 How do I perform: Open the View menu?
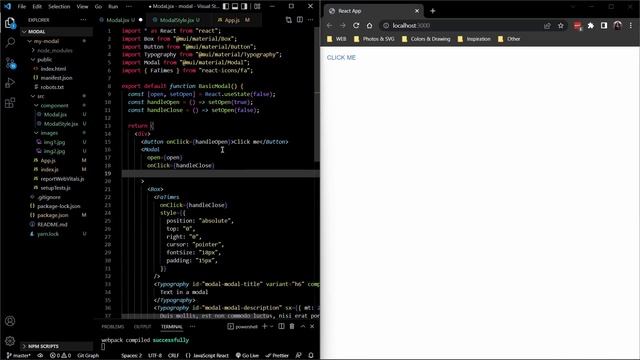[x=82, y=7]
